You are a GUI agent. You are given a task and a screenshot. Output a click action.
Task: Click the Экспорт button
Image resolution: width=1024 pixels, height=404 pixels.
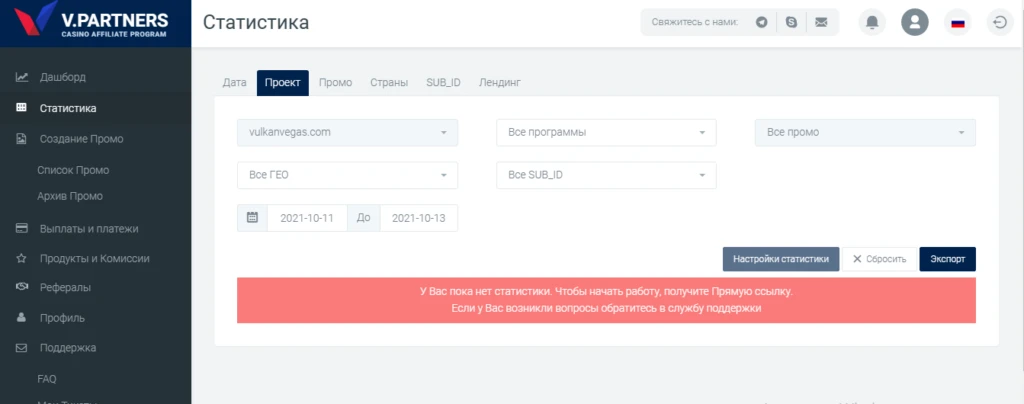[x=948, y=259]
